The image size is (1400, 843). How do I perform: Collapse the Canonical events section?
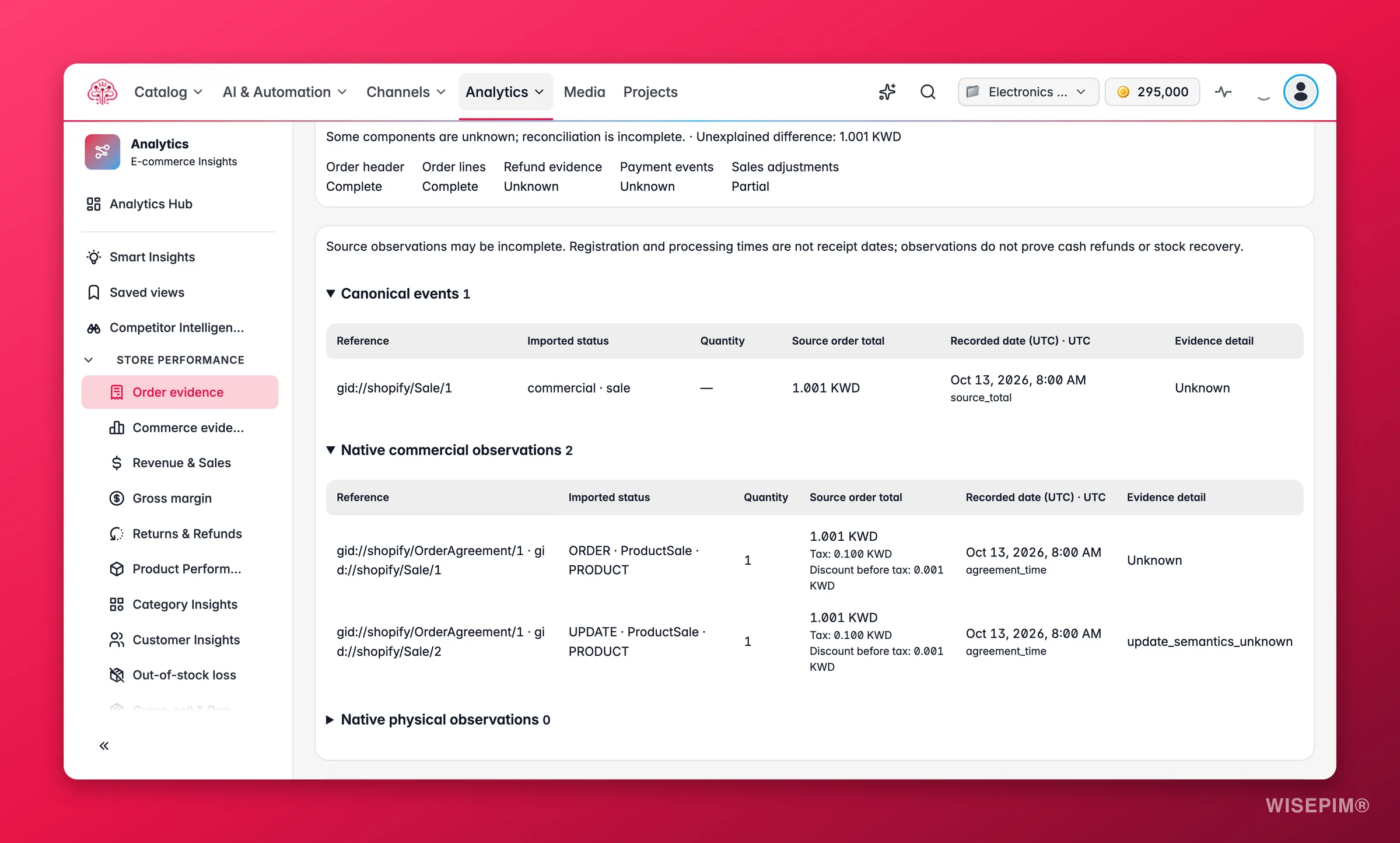[399, 293]
